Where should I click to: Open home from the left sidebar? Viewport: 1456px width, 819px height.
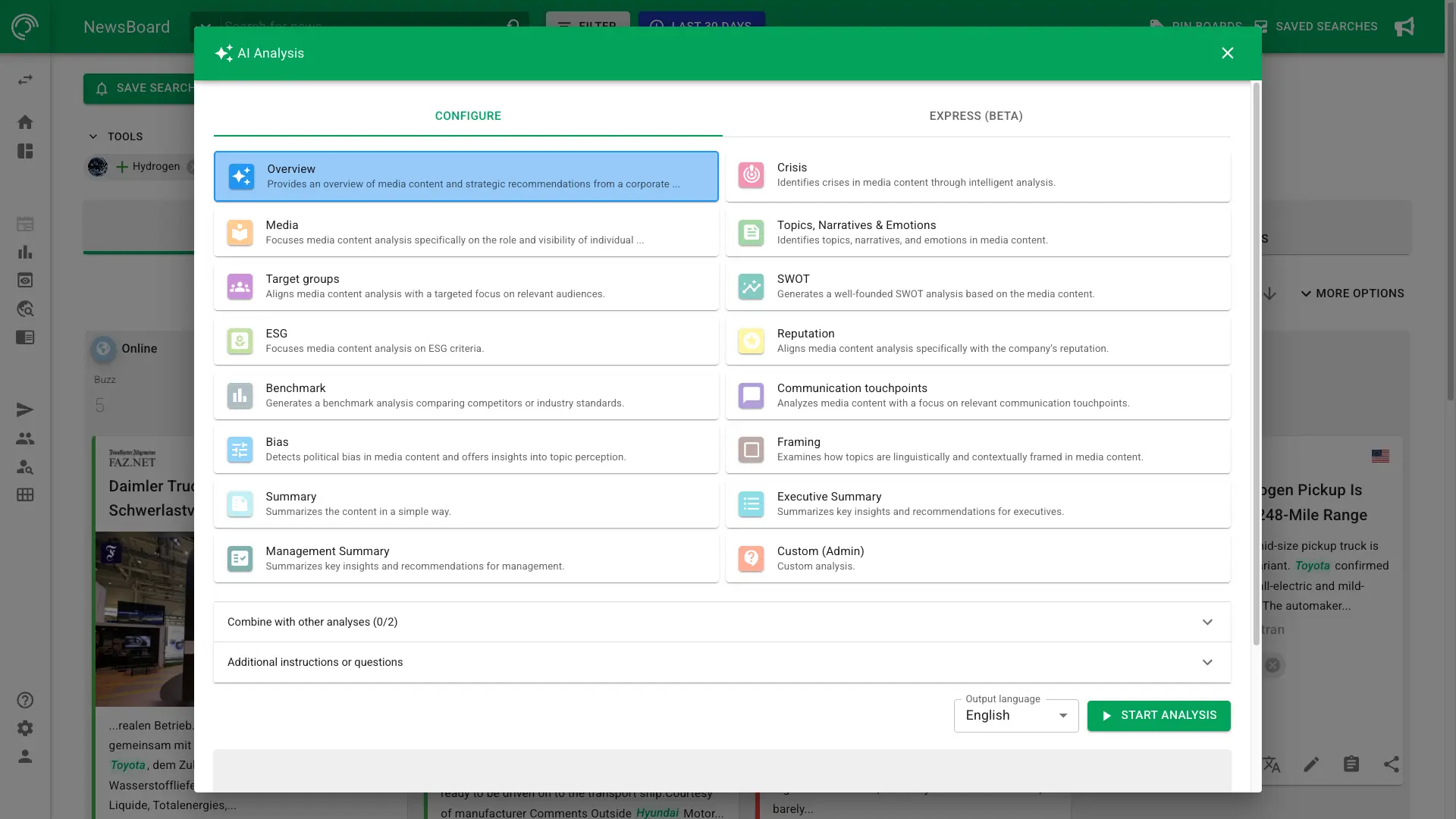(x=25, y=122)
